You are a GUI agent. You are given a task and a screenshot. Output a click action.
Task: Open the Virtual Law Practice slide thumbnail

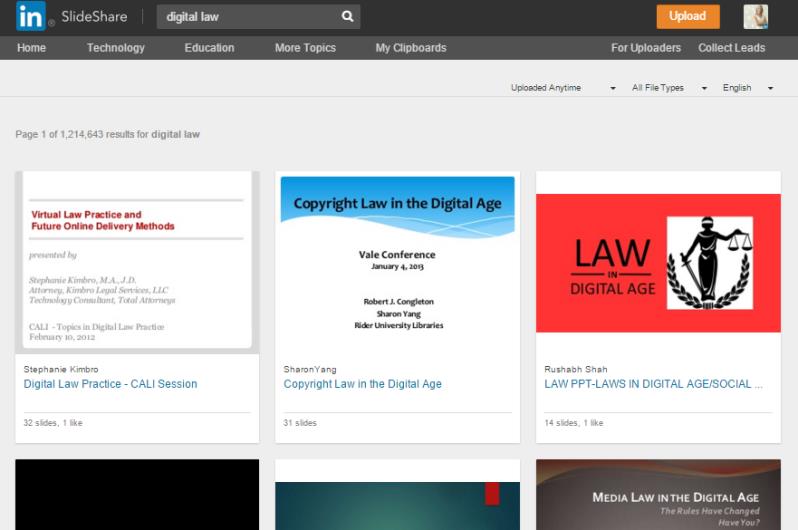(137, 262)
